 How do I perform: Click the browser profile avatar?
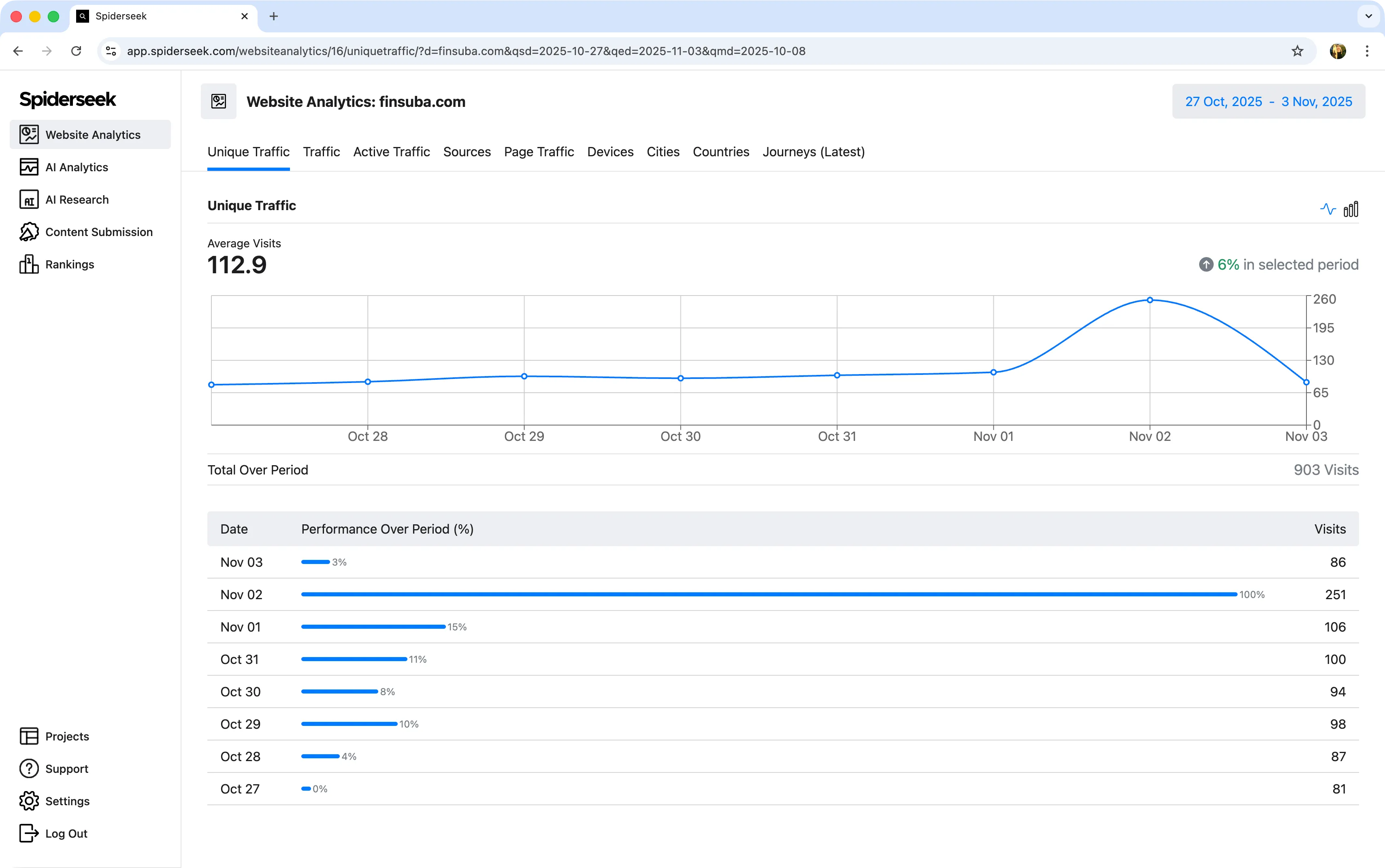(1338, 51)
